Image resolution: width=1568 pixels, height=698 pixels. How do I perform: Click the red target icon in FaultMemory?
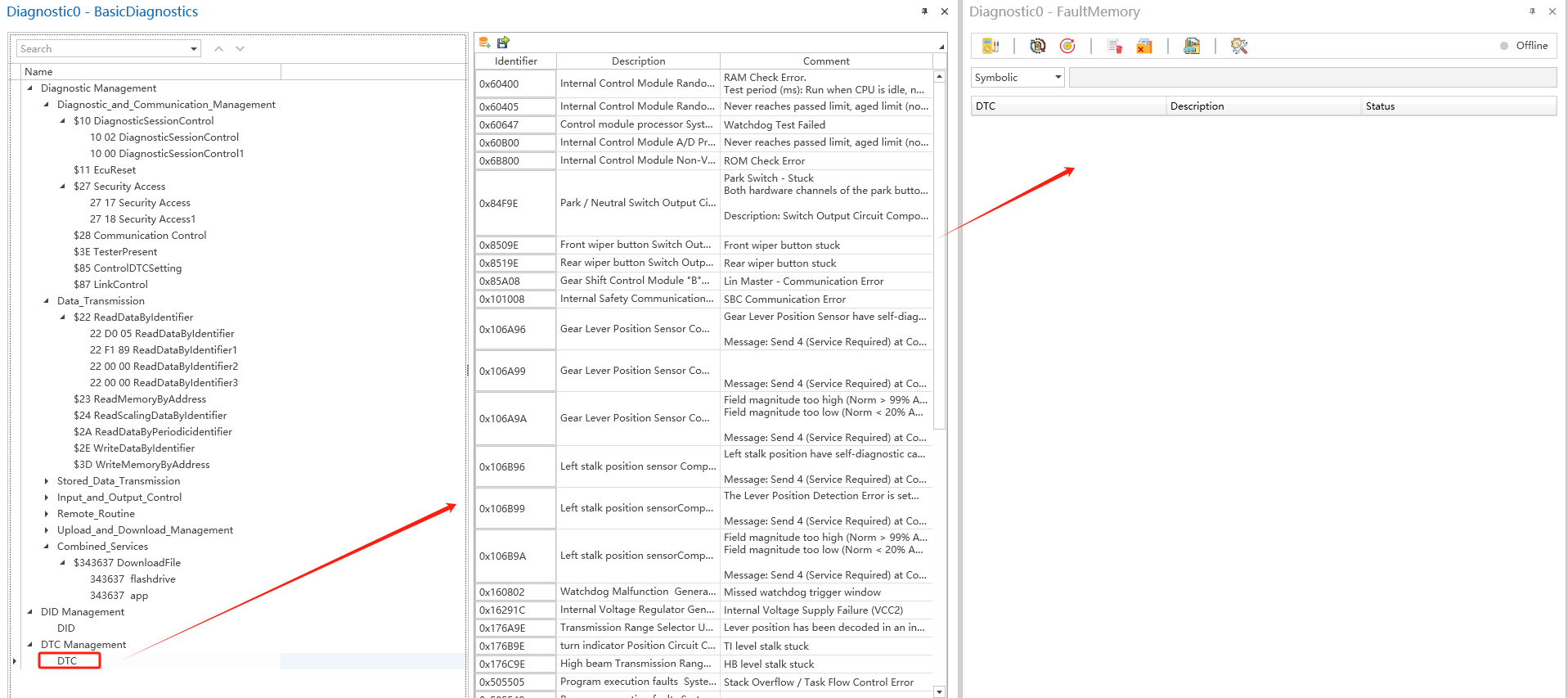click(x=1067, y=46)
